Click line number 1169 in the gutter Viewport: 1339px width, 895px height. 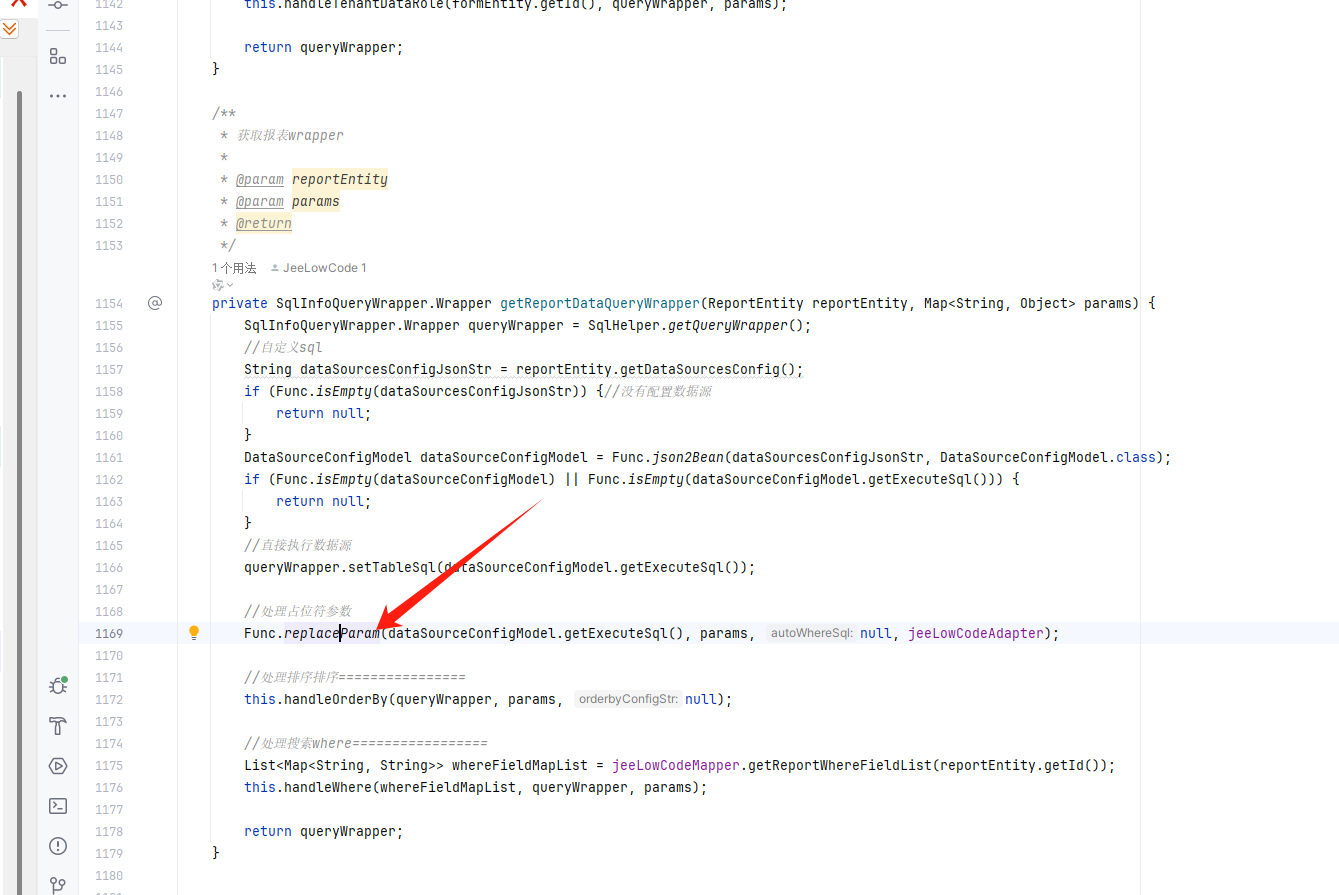point(109,633)
